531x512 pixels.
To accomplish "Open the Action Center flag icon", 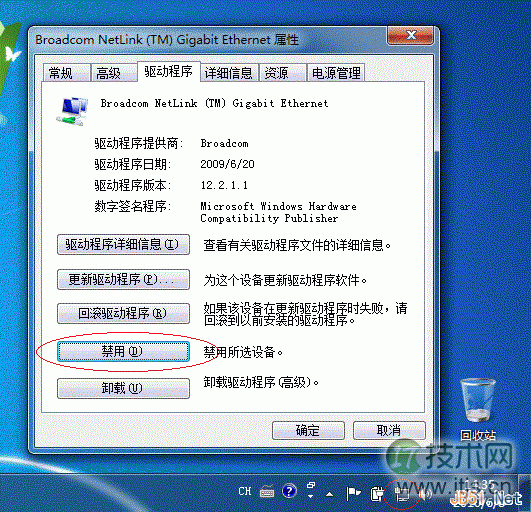I will coord(353,493).
